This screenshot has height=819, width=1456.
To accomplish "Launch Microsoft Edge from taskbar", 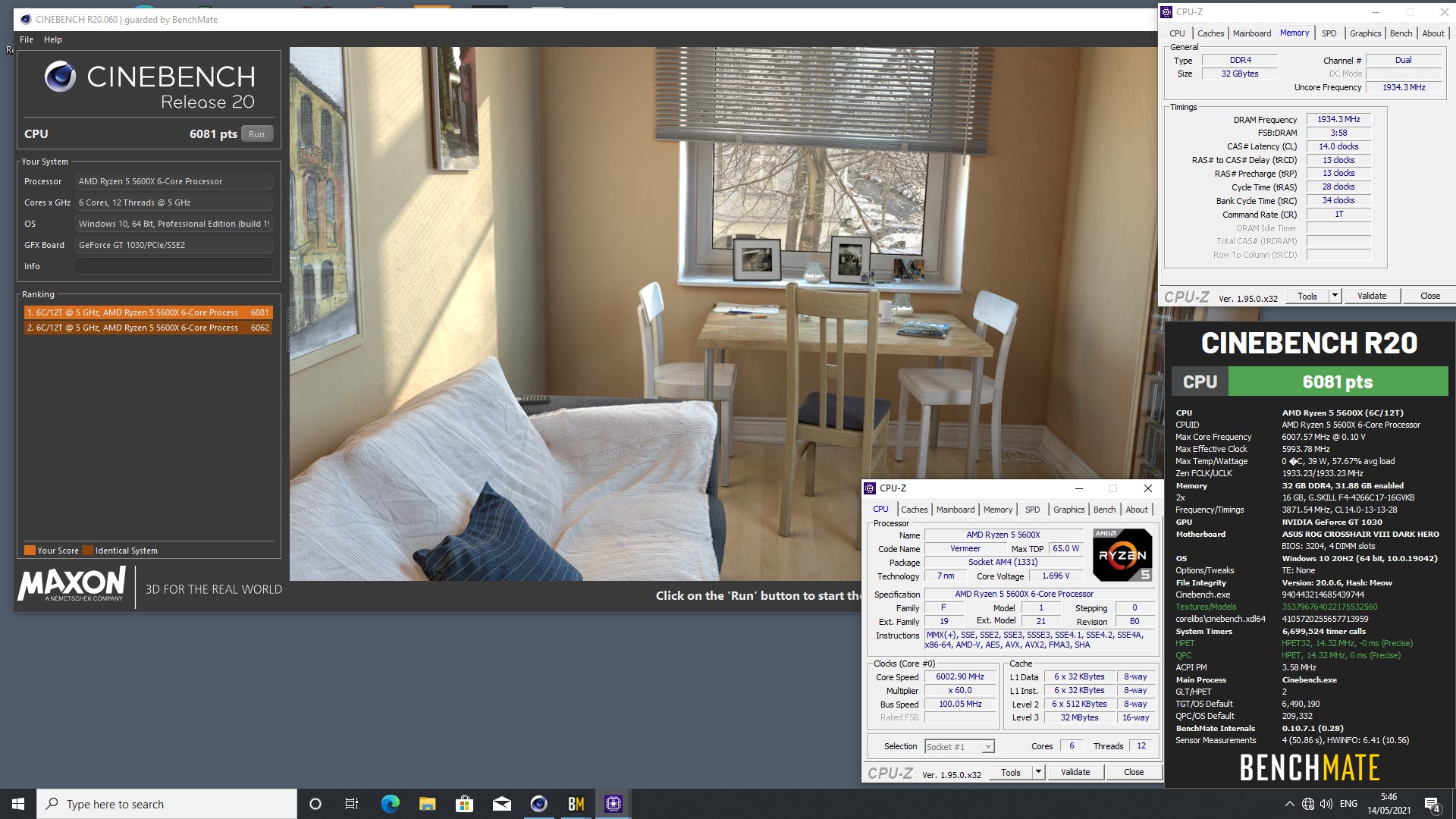I will point(390,804).
